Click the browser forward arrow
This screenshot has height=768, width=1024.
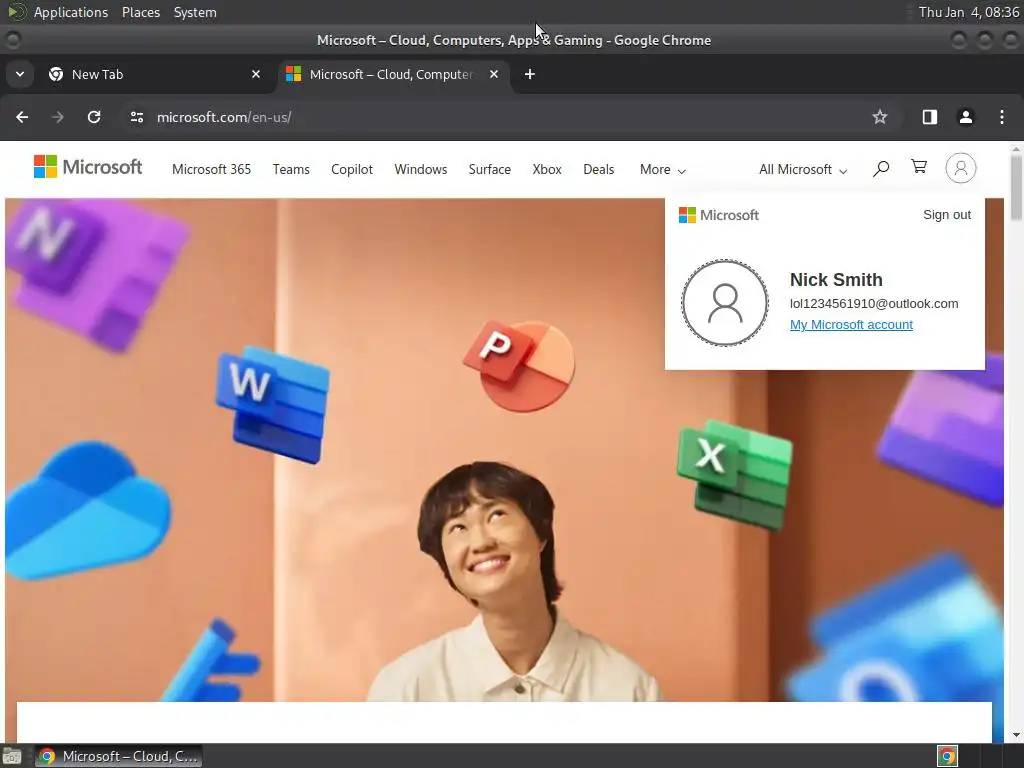[57, 117]
